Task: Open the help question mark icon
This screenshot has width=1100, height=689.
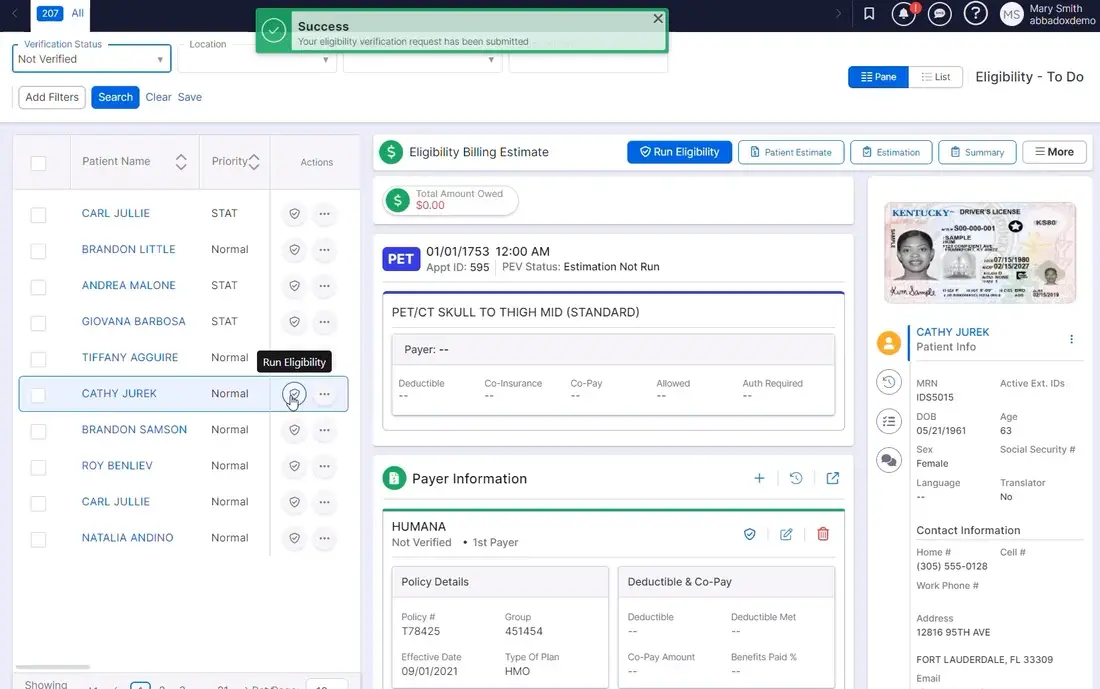Action: tap(975, 13)
